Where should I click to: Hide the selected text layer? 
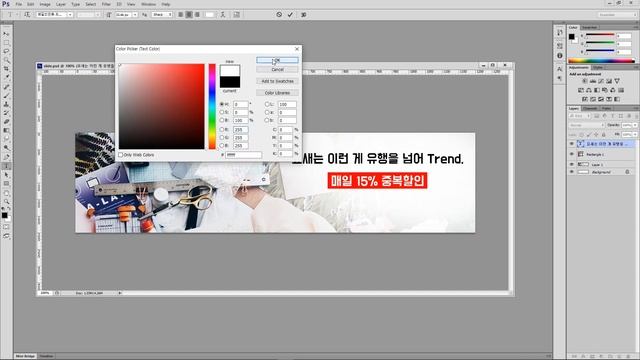pyautogui.click(x=571, y=144)
